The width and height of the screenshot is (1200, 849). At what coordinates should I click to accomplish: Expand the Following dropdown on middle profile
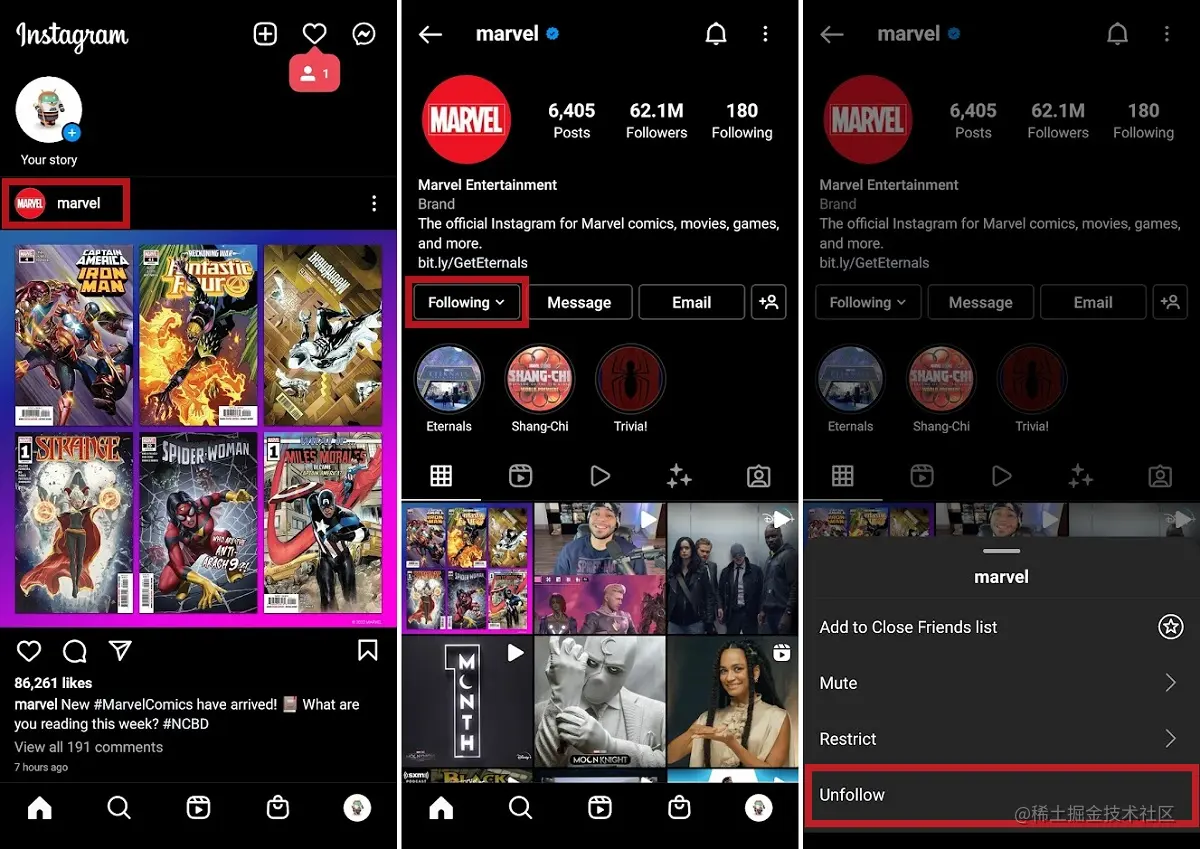[467, 302]
